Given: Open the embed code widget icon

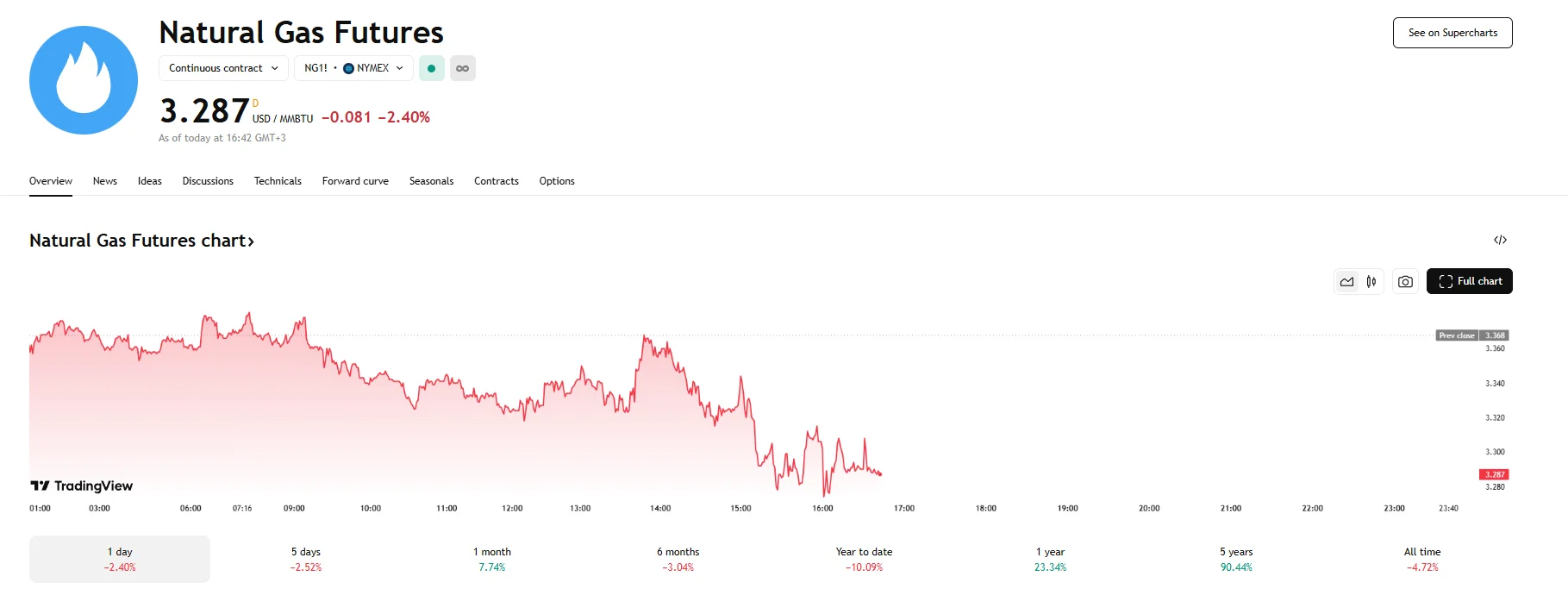Looking at the screenshot, I should click(1500, 240).
